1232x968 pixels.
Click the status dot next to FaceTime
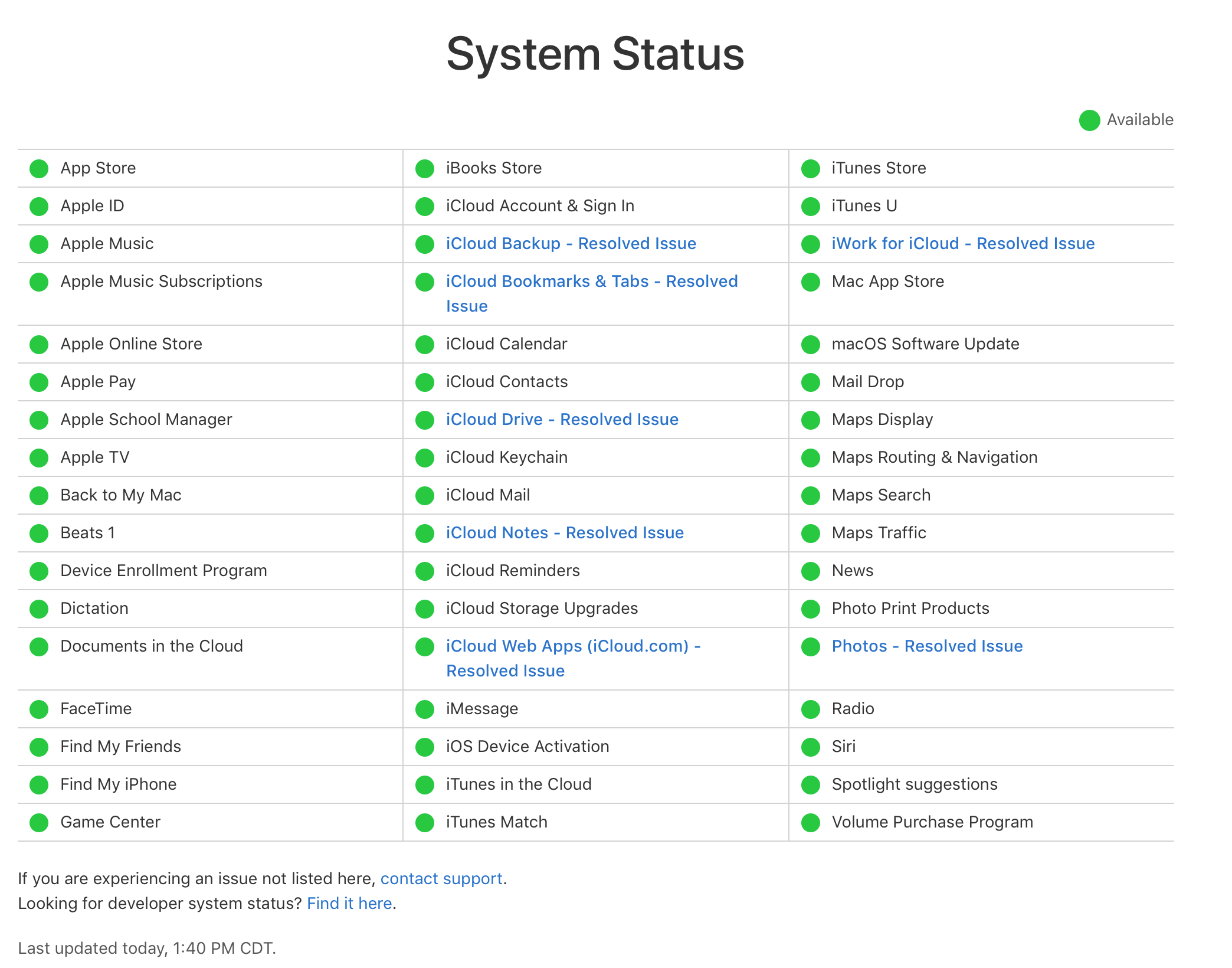pos(39,709)
